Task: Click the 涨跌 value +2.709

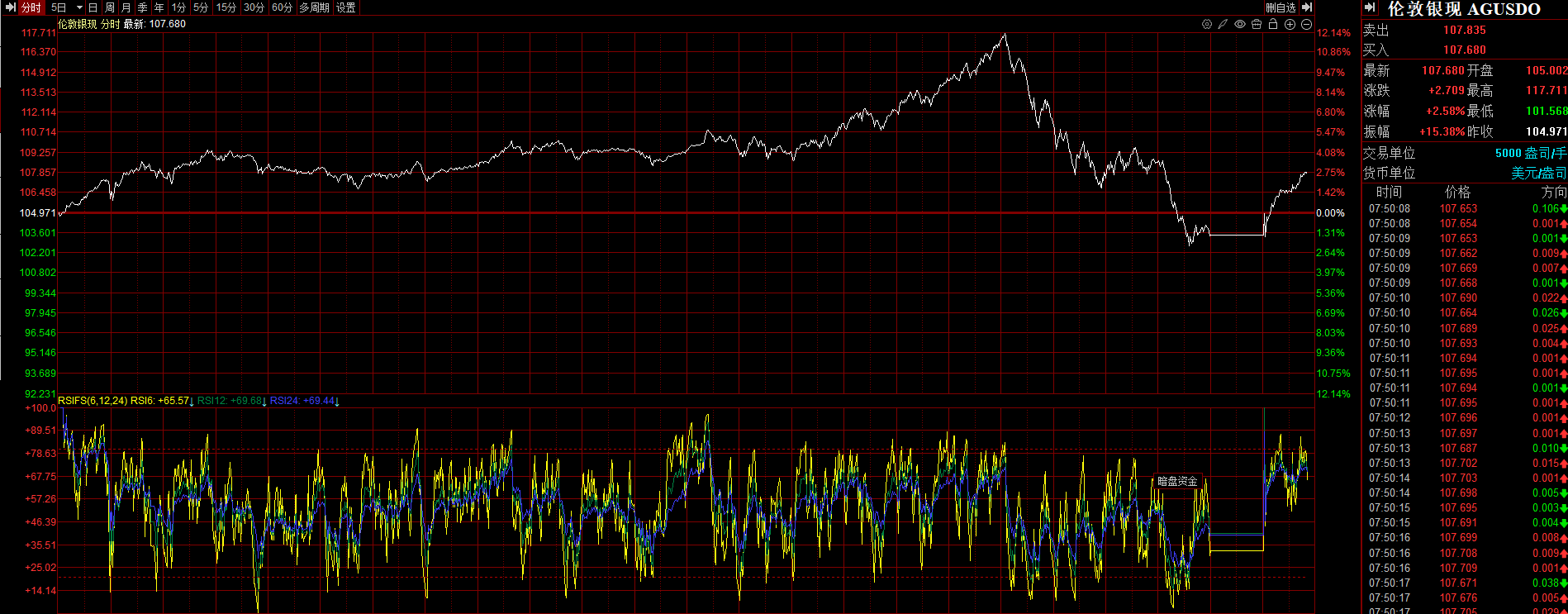Action: (1446, 91)
